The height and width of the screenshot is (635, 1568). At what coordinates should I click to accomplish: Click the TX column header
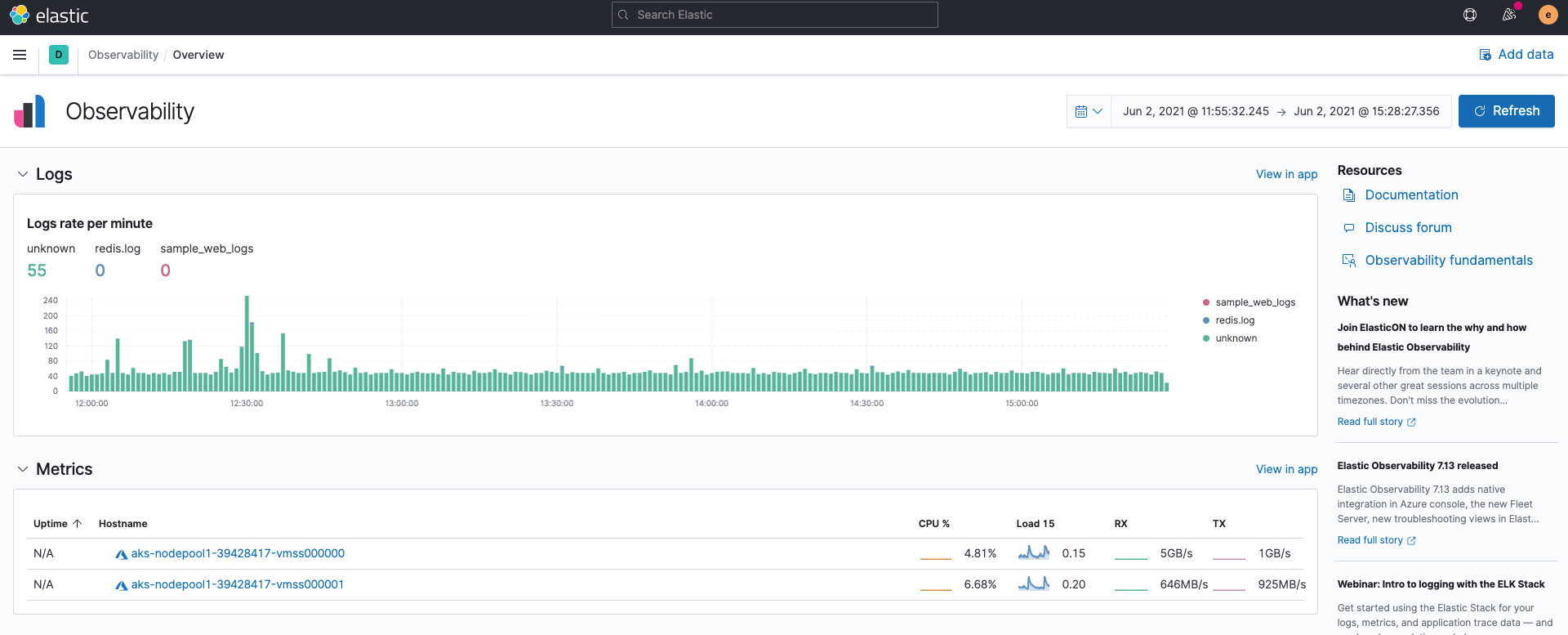[1219, 524]
